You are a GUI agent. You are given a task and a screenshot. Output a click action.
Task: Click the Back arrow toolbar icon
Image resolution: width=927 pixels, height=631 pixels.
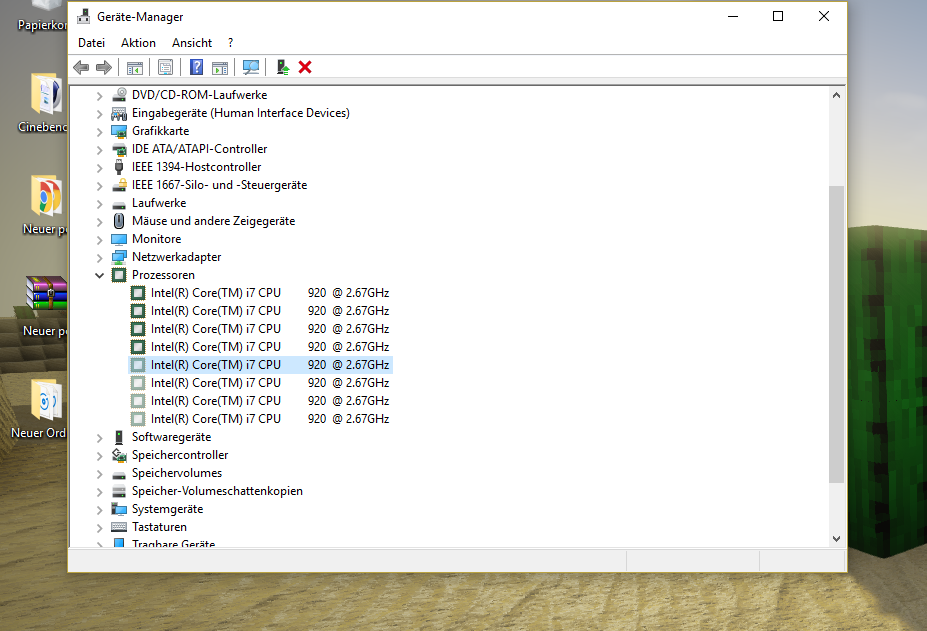click(81, 67)
